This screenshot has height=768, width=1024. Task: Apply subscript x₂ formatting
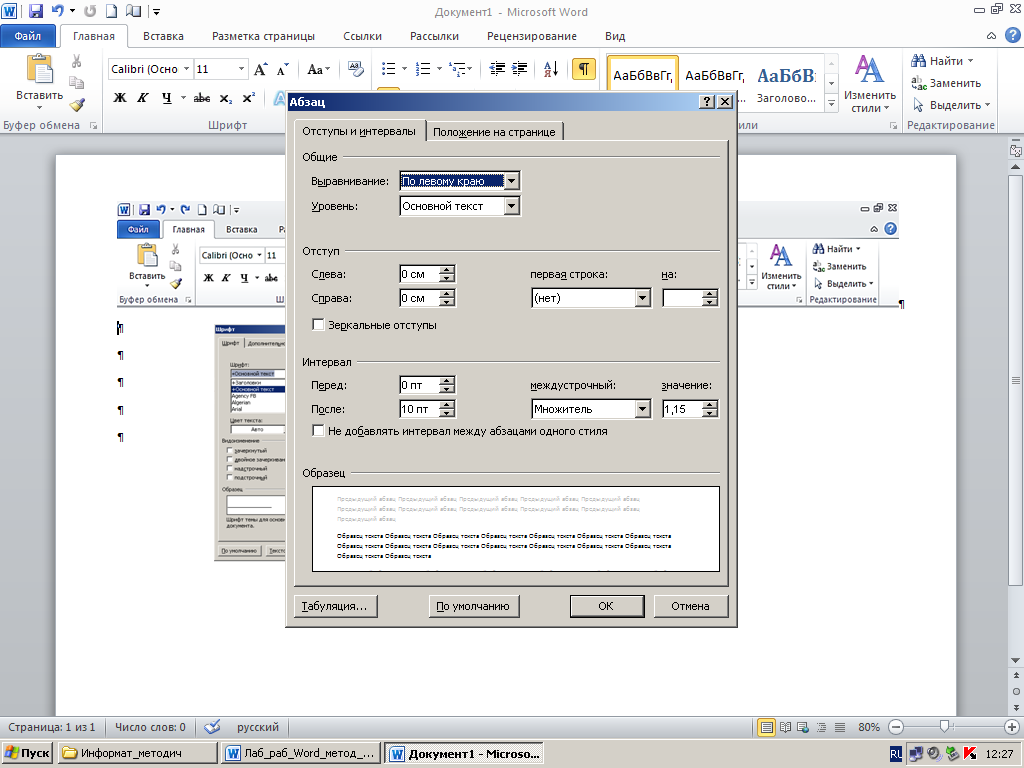[x=225, y=98]
